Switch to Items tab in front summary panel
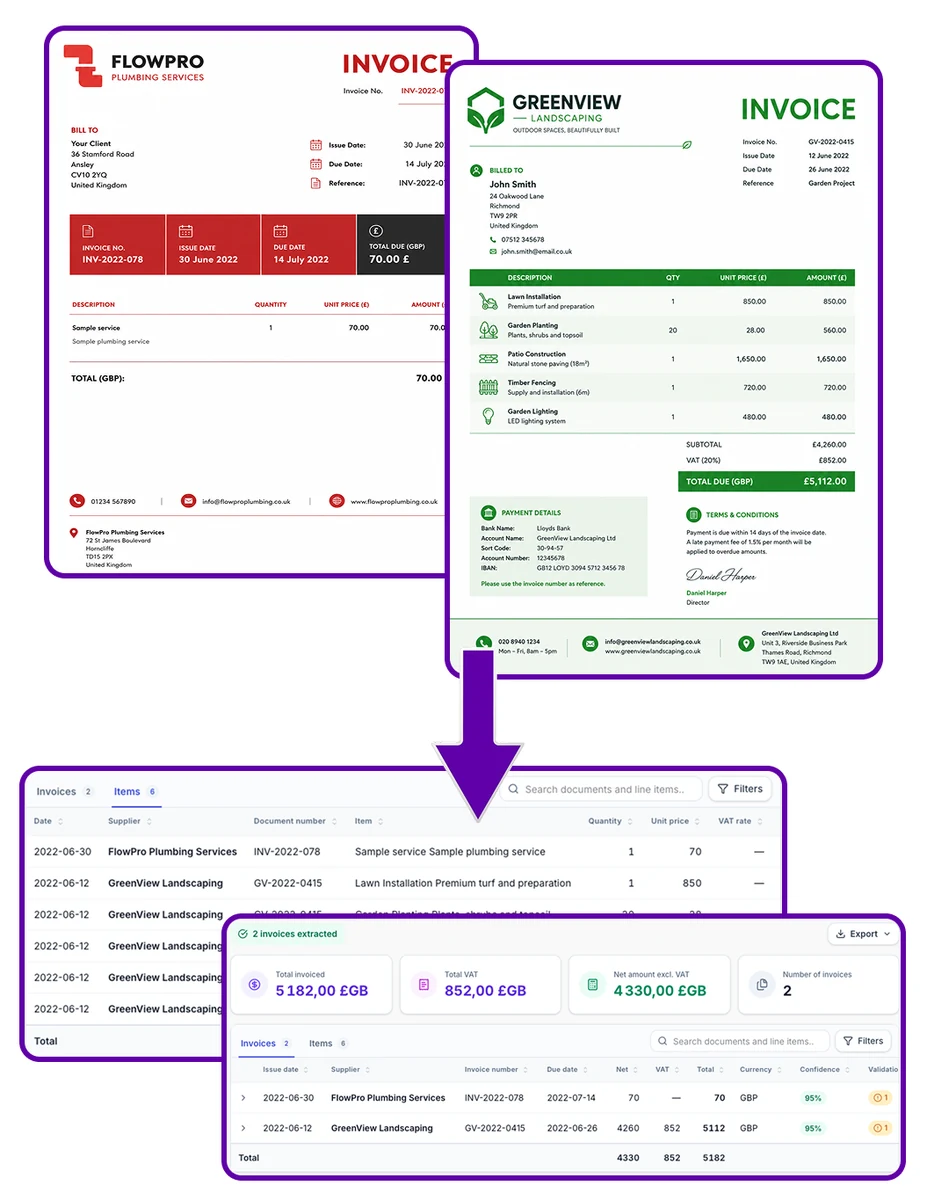 click(x=328, y=1043)
